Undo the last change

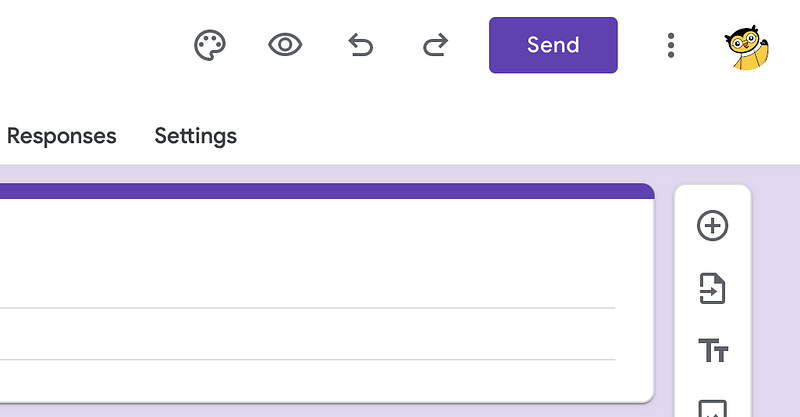[360, 45]
